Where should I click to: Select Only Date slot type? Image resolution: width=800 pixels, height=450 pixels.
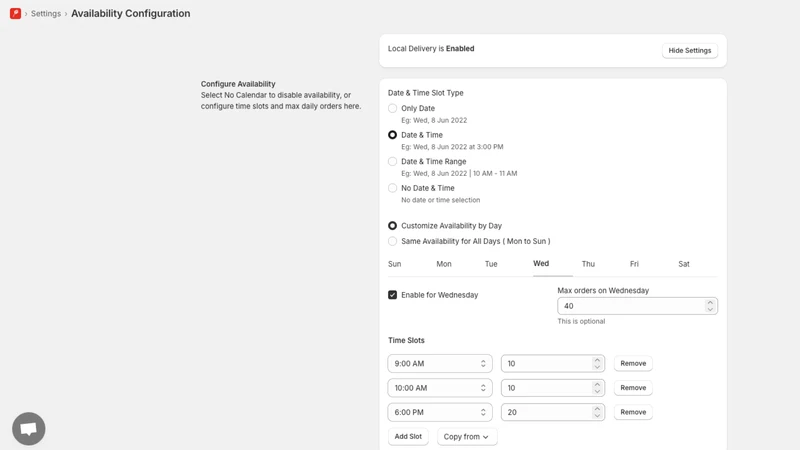click(392, 108)
